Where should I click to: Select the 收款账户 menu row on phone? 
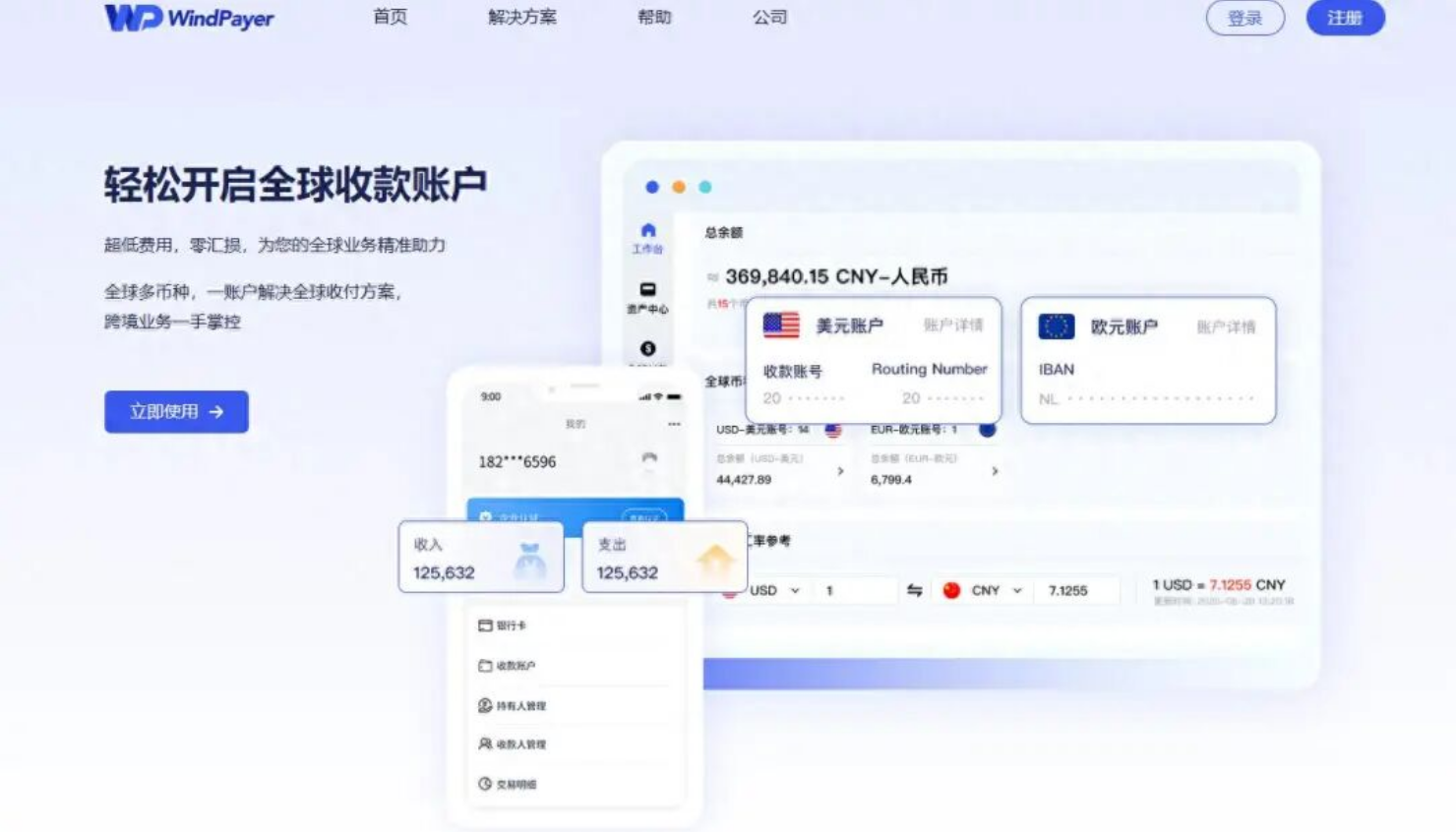click(576, 666)
